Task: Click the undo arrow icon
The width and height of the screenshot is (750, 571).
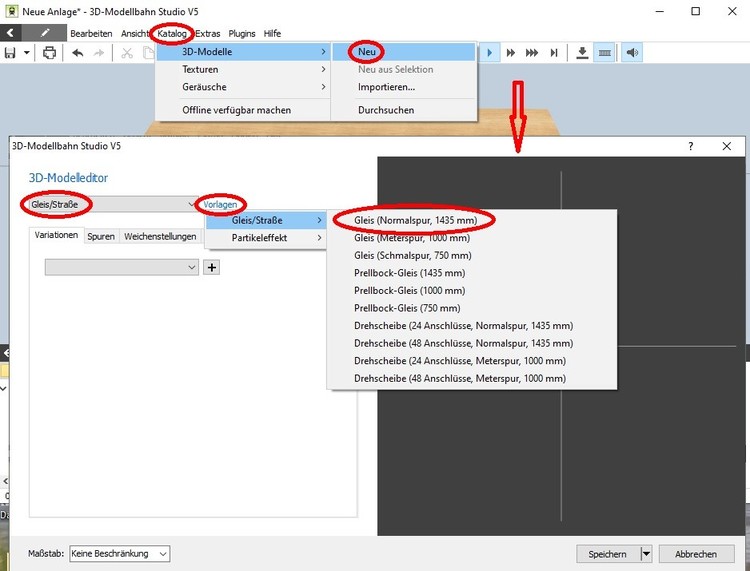Action: tap(77, 53)
